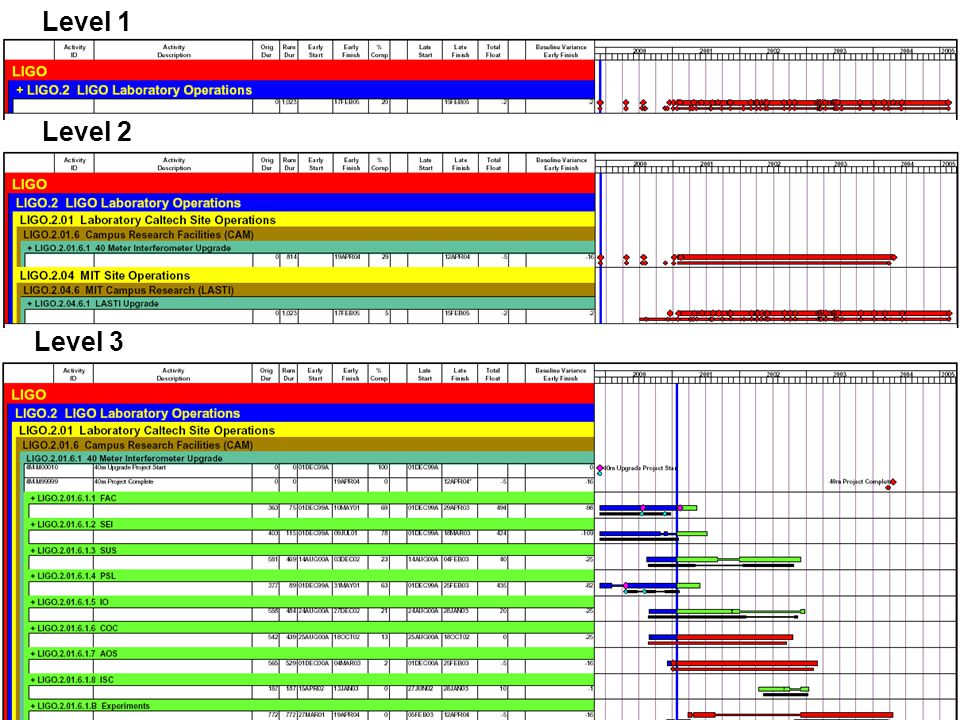960x720 pixels.
Task: Select LIGO.2.01 Laboratory Caltech Site Operations in Level 3
Action: (304, 430)
